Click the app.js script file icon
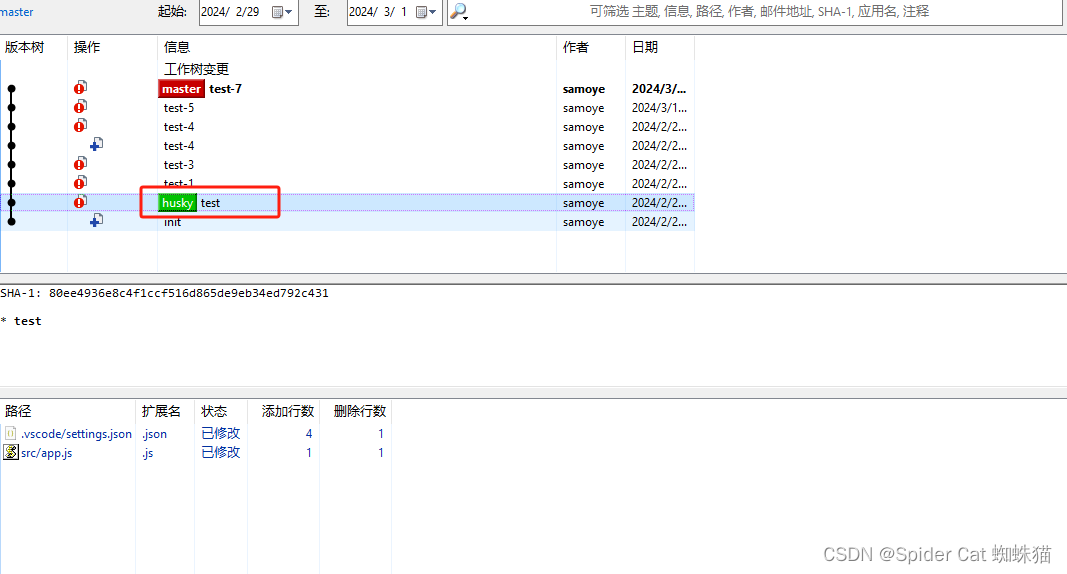 click(x=11, y=452)
